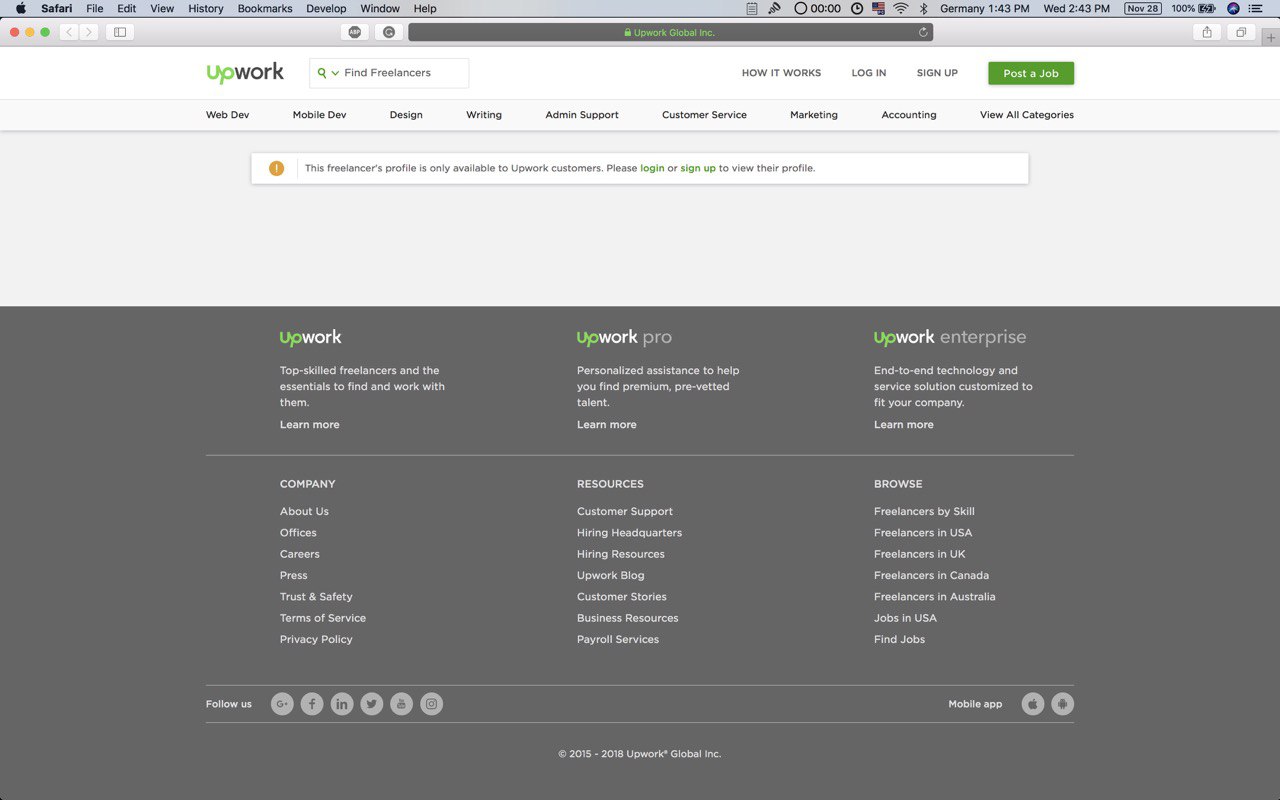Add a new tab with the plus button

1271,37
